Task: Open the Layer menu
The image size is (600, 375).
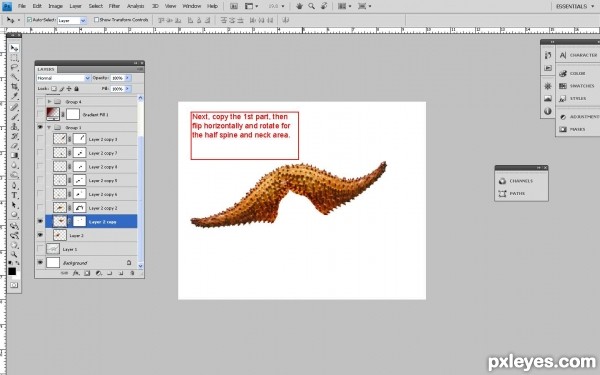Action: pyautogui.click(x=75, y=6)
